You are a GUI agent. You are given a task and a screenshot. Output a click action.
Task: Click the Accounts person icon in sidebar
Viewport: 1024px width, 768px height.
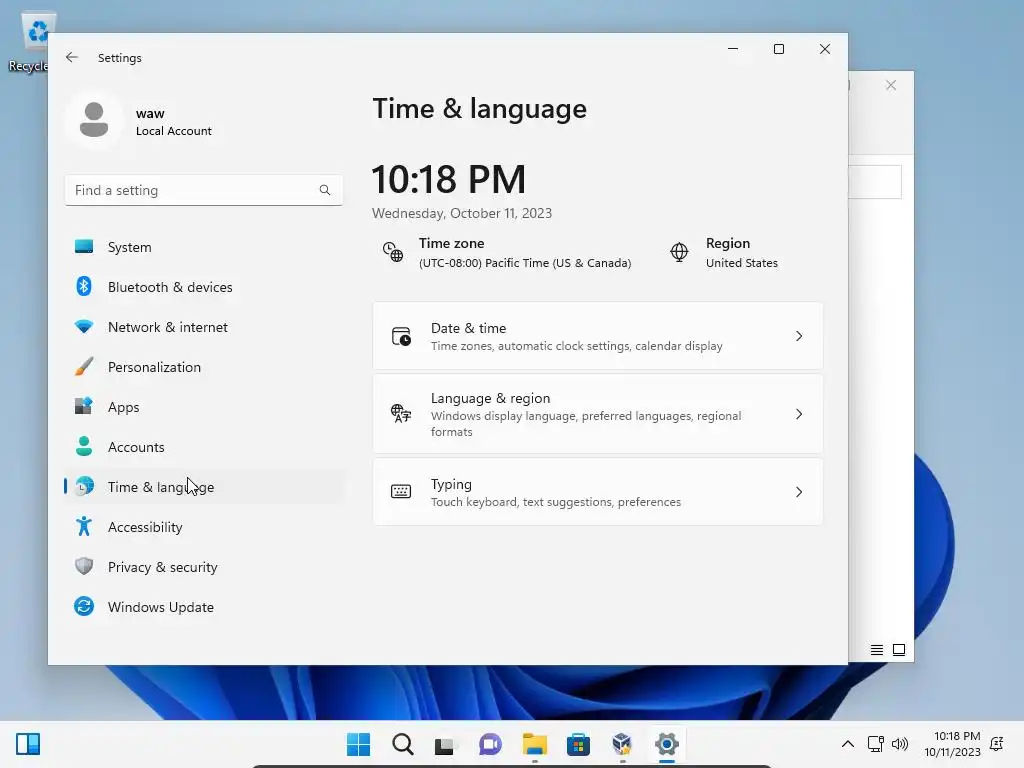(84, 446)
